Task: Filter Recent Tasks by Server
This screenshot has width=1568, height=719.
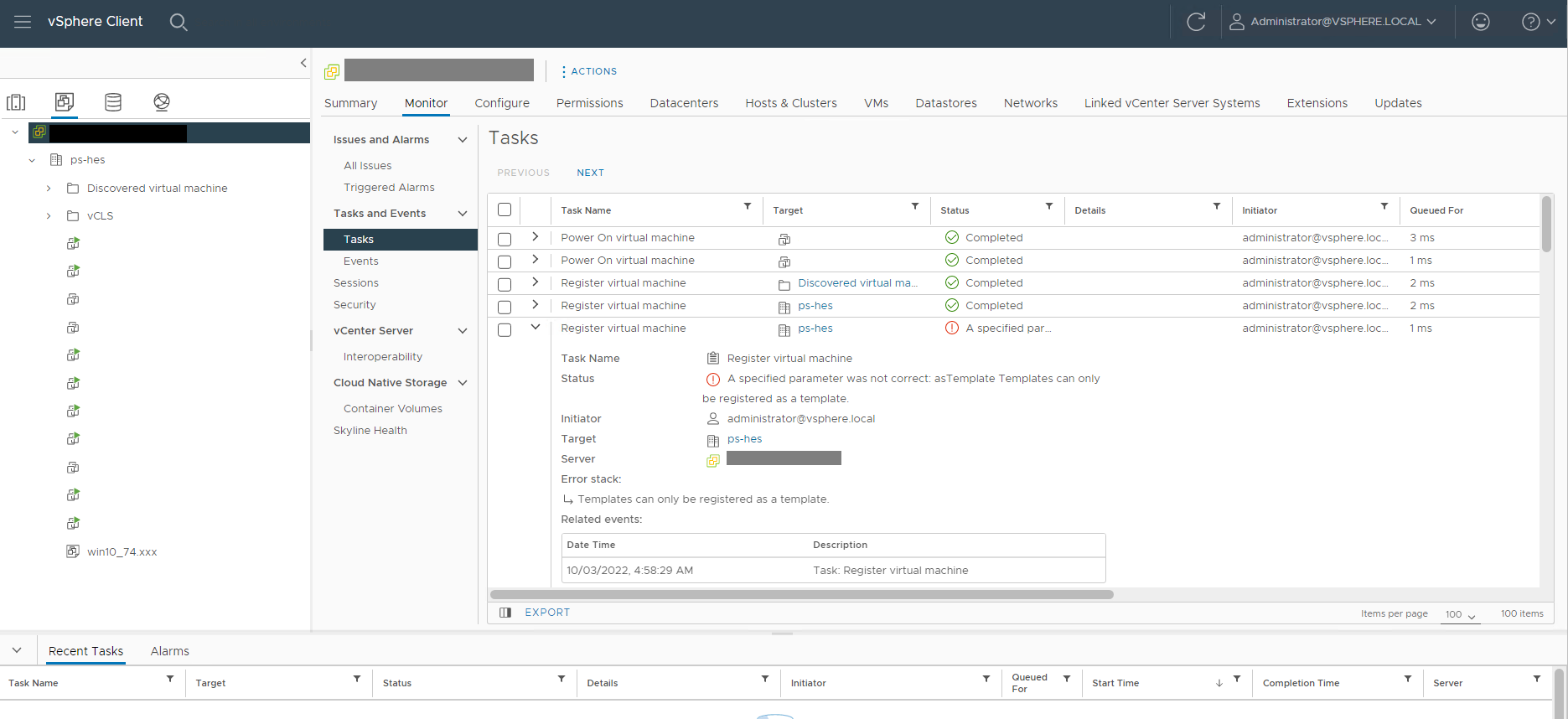Action: click(x=1537, y=679)
